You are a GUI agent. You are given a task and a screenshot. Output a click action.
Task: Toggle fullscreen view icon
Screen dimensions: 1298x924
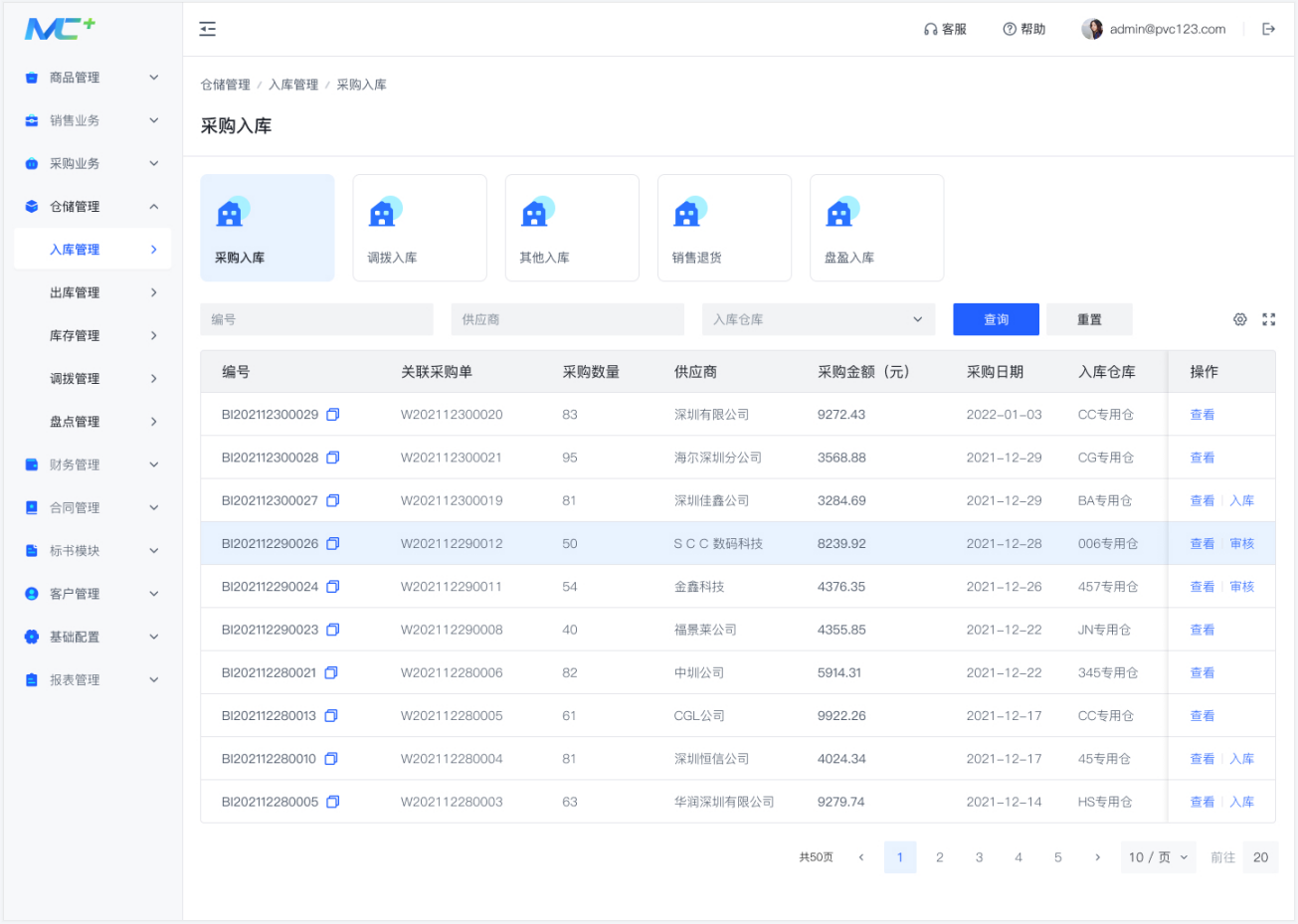(x=1268, y=319)
